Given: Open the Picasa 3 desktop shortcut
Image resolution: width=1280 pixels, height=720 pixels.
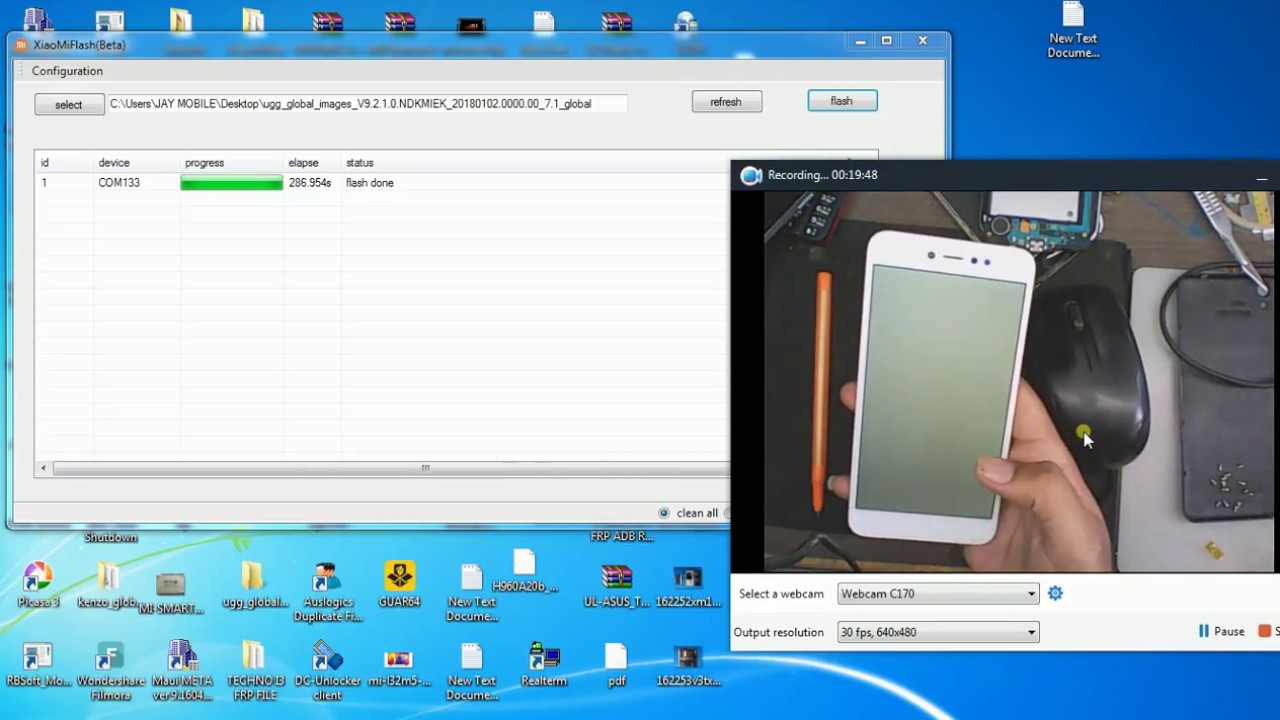Looking at the screenshot, I should pyautogui.click(x=37, y=584).
